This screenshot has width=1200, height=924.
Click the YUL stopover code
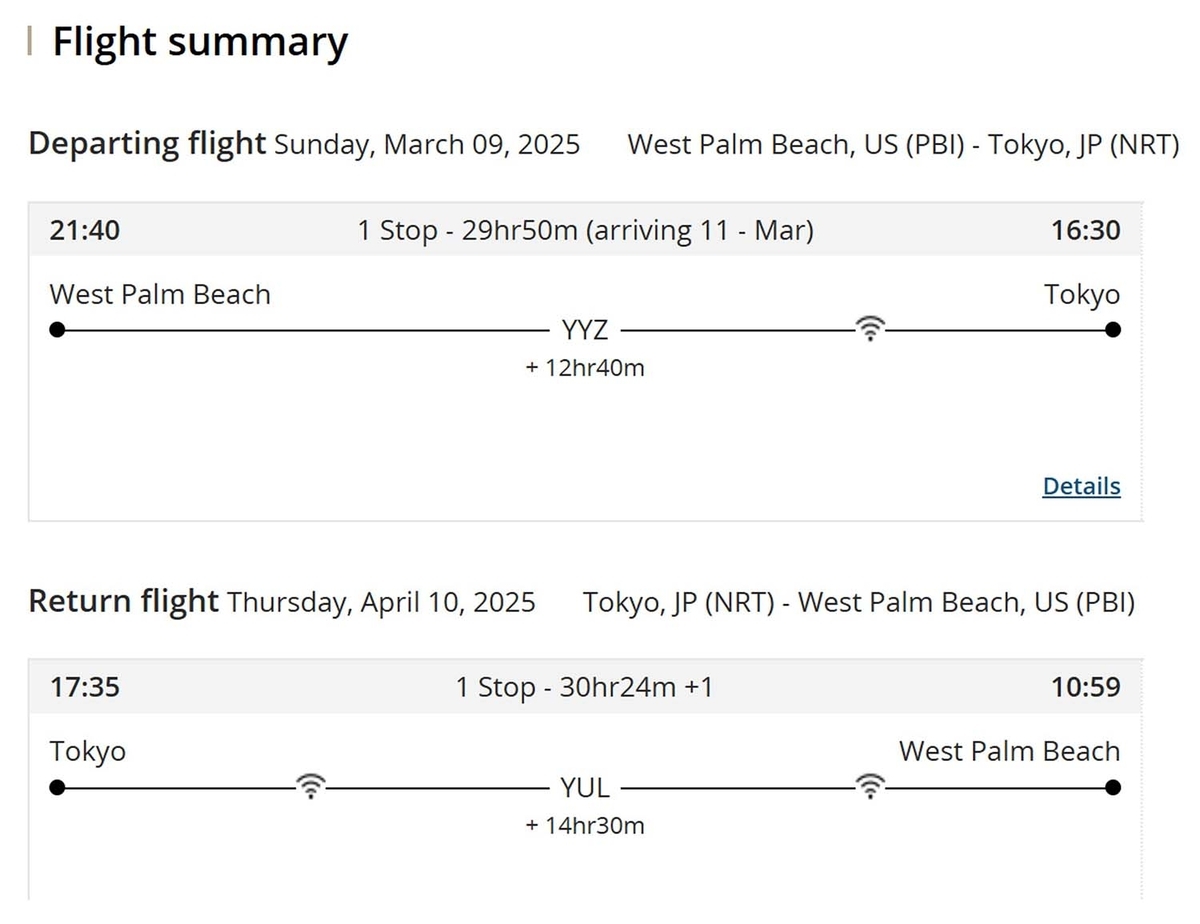(585, 787)
